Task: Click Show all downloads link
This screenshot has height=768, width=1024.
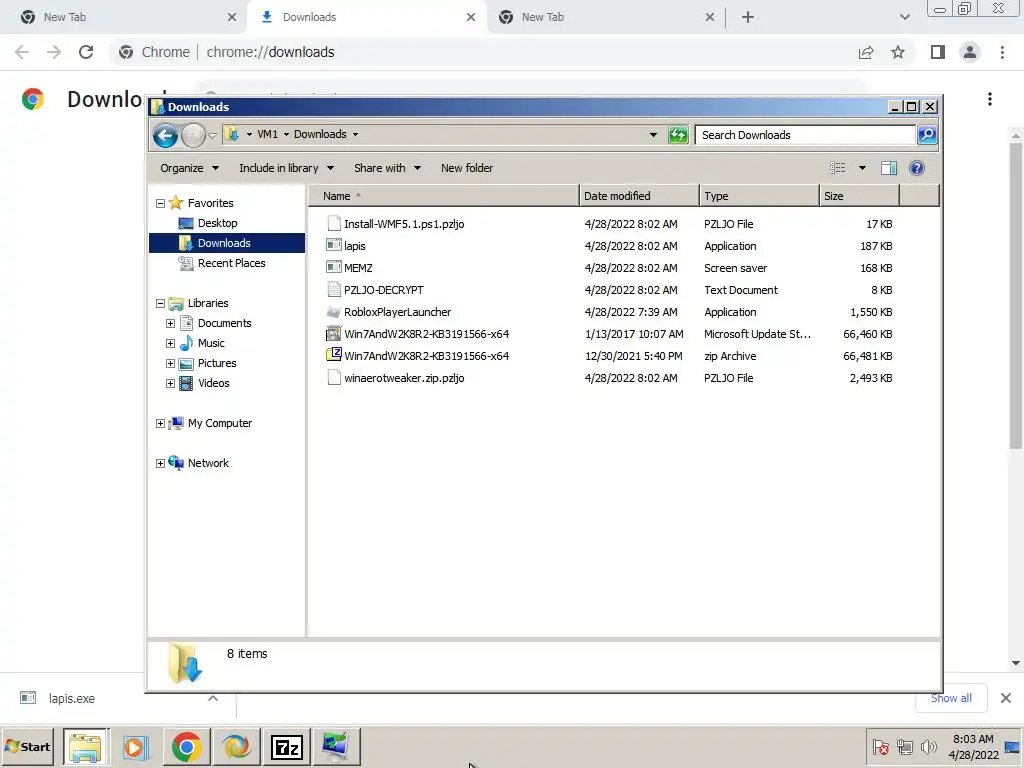Action: [951, 698]
